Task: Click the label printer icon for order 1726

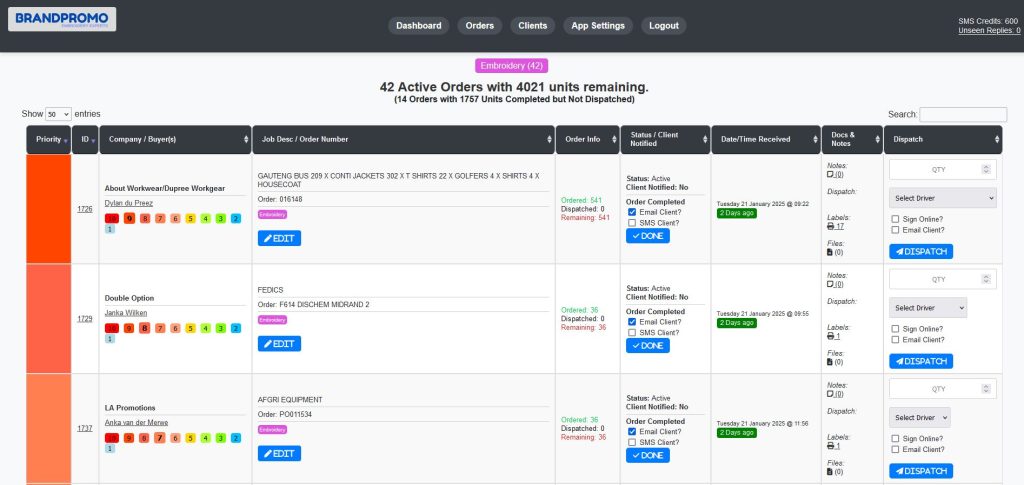Action: tap(831, 226)
